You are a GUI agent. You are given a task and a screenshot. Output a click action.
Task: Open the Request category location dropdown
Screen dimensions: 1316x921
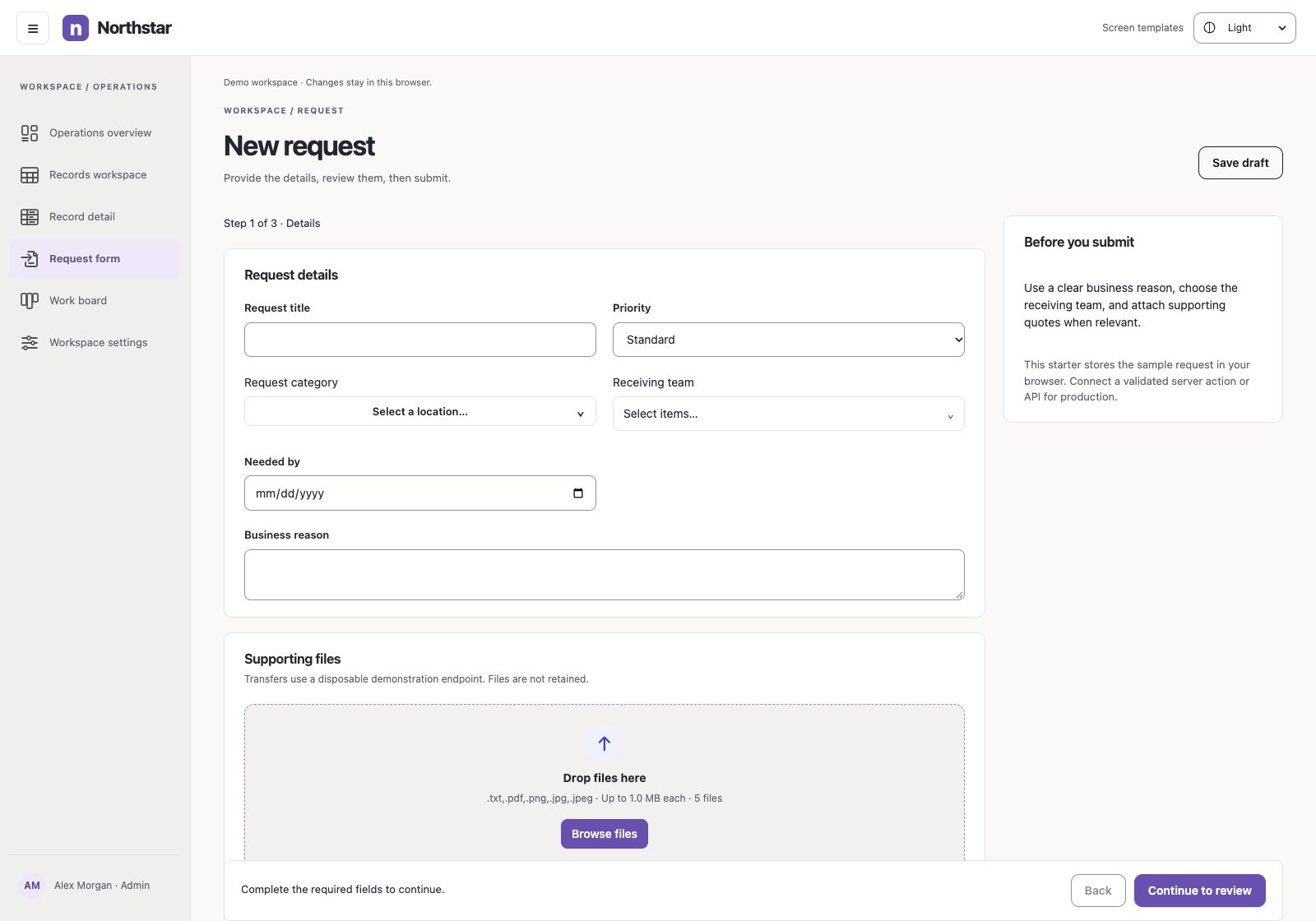click(420, 412)
